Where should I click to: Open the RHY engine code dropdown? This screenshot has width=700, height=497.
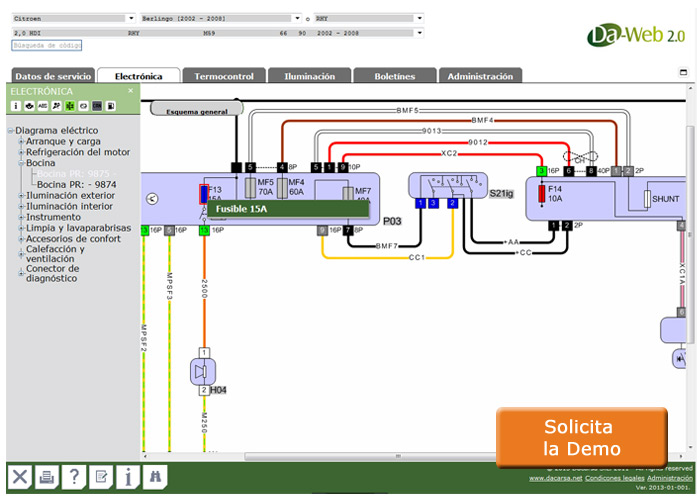click(417, 18)
